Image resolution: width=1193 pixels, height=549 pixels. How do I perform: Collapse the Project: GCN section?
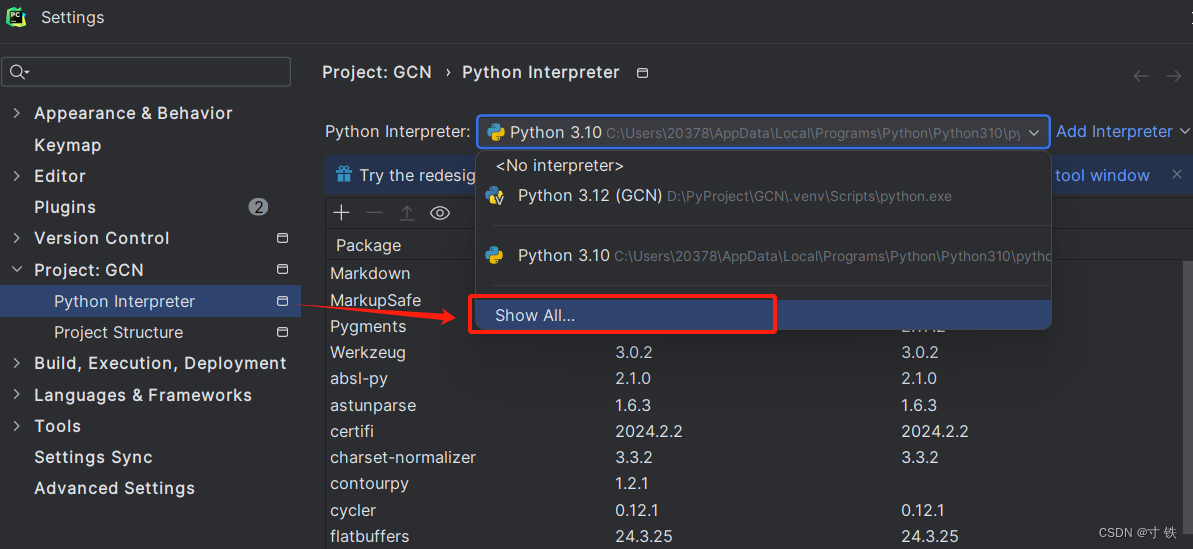[17, 270]
